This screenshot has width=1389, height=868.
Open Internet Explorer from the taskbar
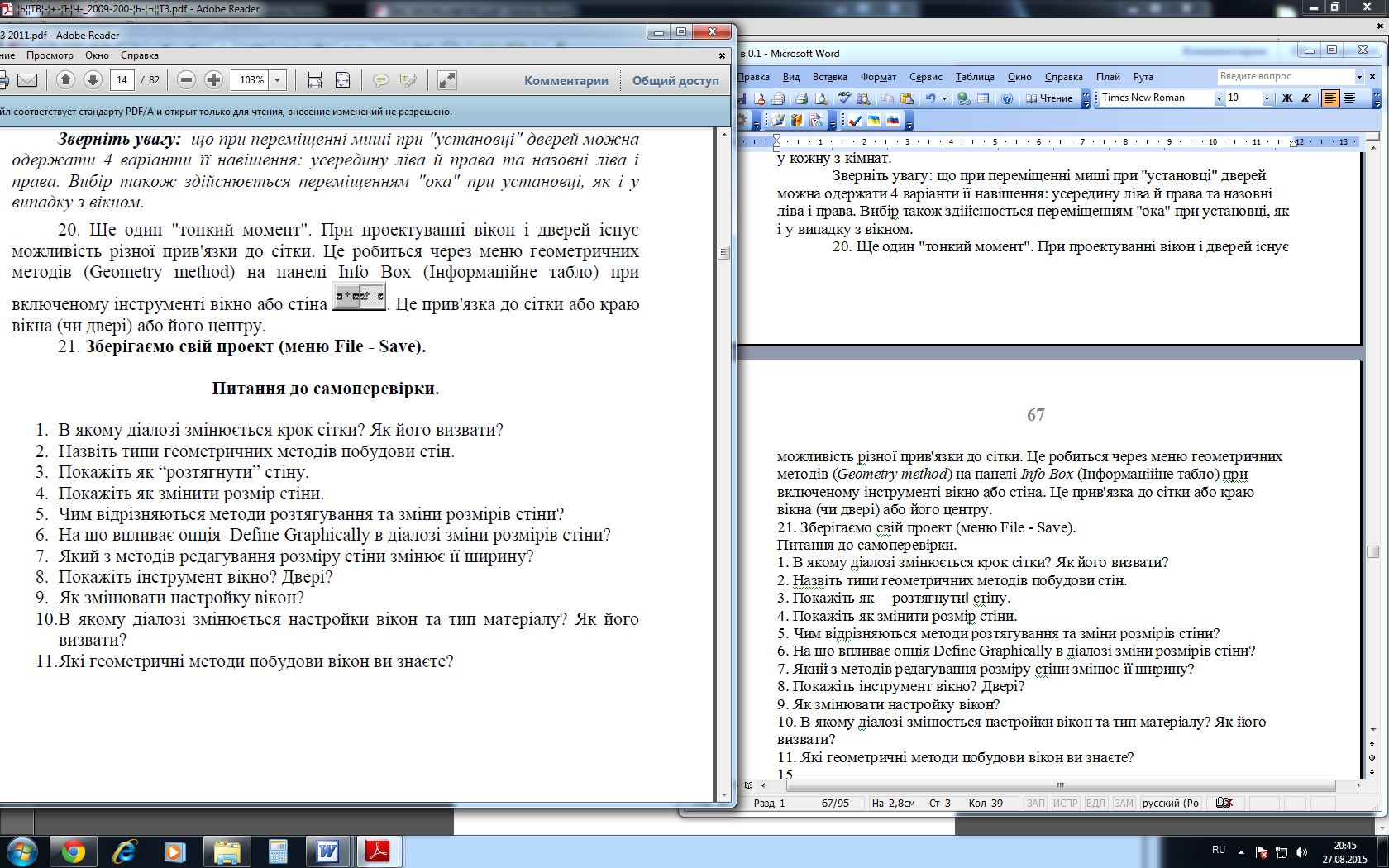[124, 851]
